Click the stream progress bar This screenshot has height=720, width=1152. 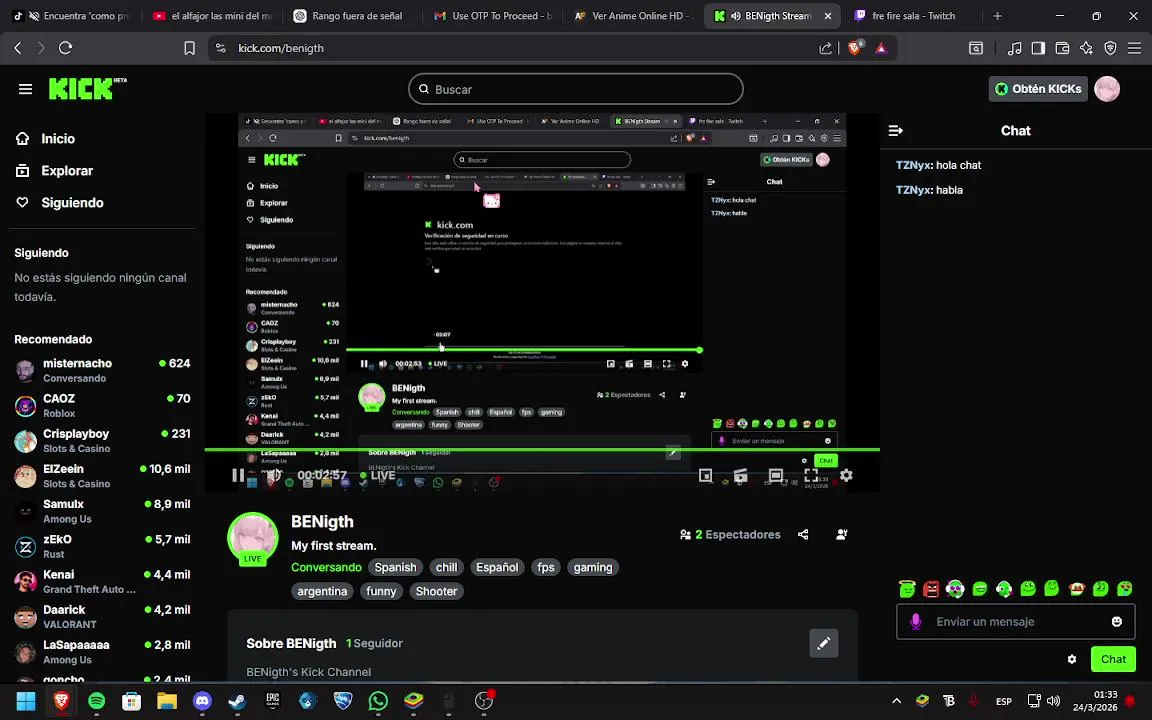coord(541,449)
